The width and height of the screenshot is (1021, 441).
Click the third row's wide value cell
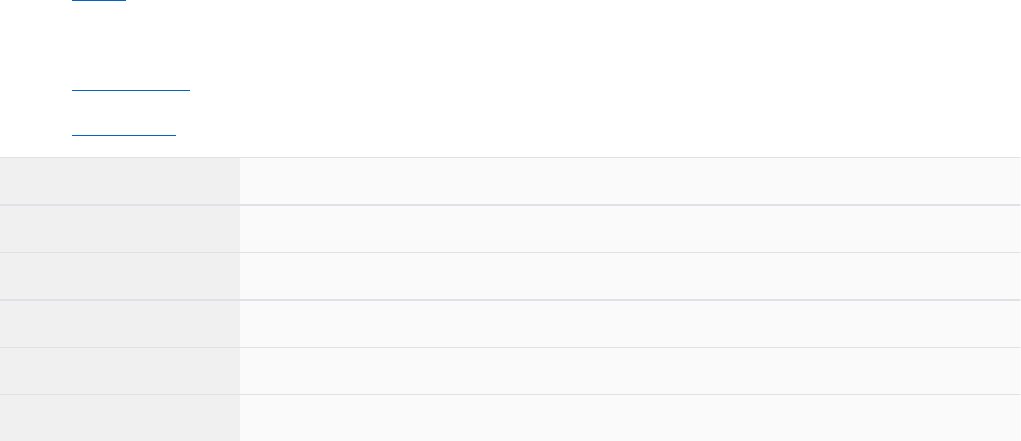point(630,276)
